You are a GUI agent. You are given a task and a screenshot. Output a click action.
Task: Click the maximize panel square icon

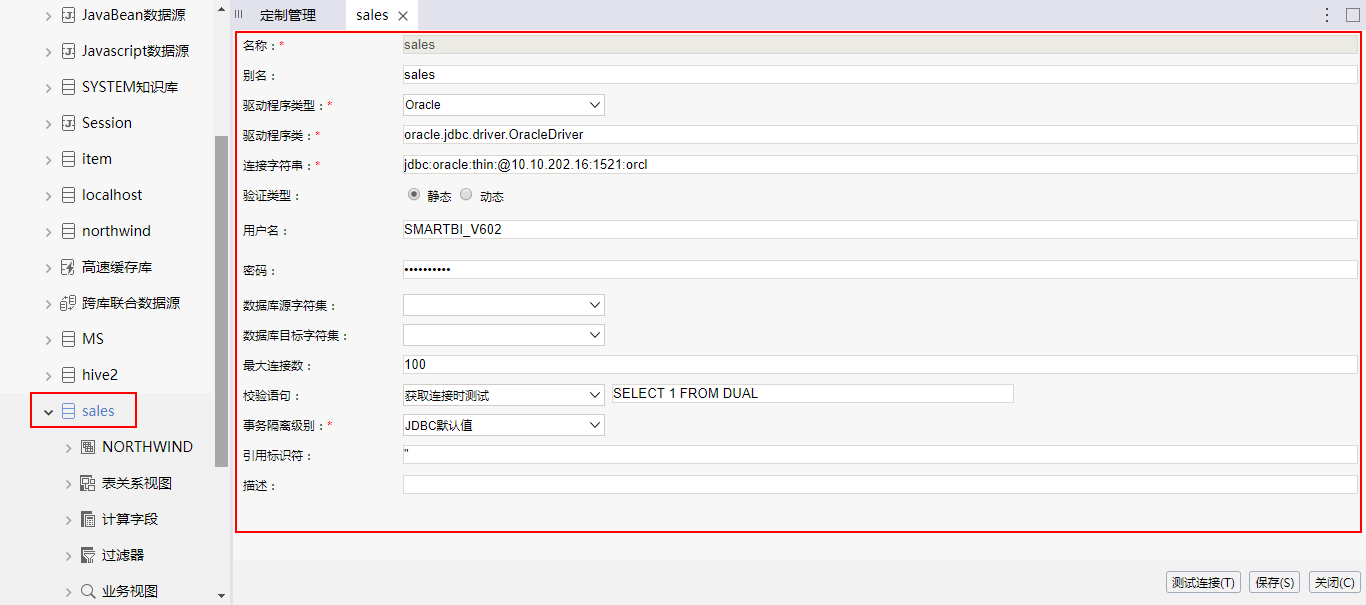(x=1352, y=15)
